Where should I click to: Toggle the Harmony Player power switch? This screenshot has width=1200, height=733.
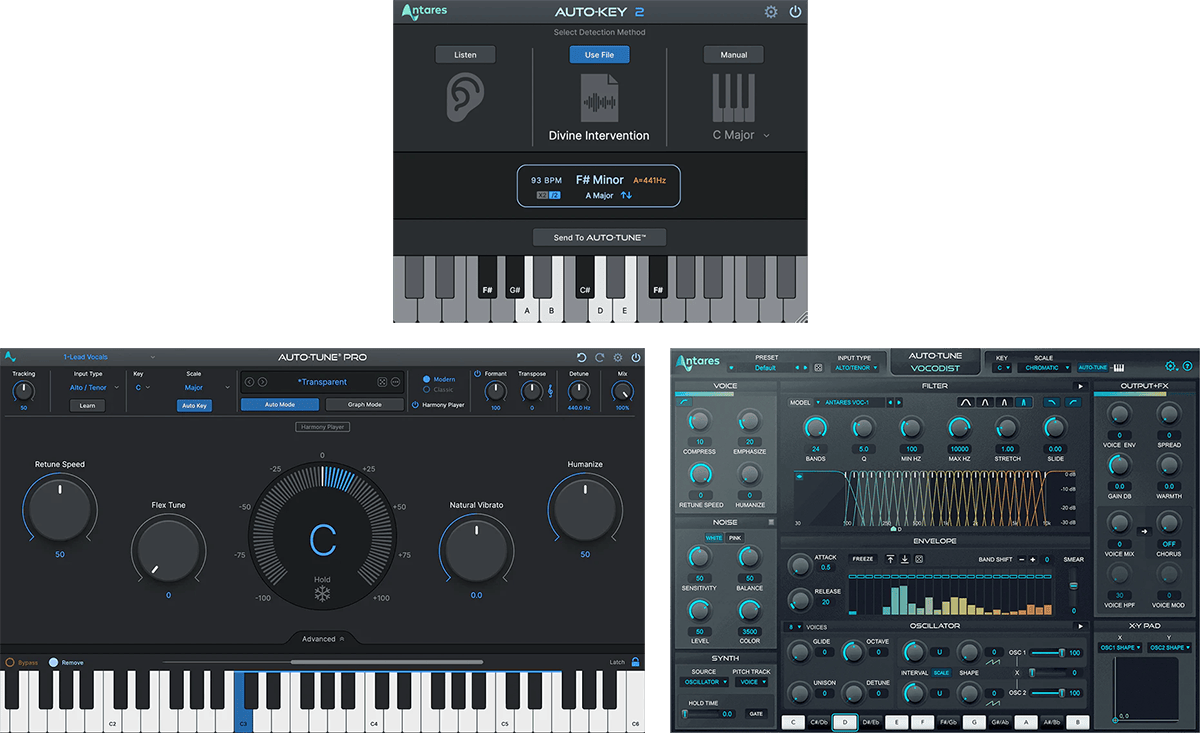point(415,405)
